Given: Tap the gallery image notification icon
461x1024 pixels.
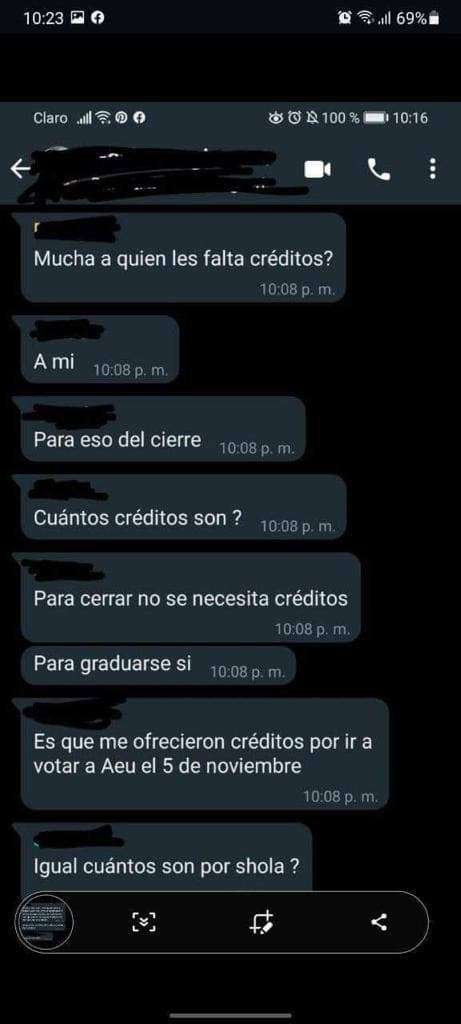Looking at the screenshot, I should click(x=76, y=19).
